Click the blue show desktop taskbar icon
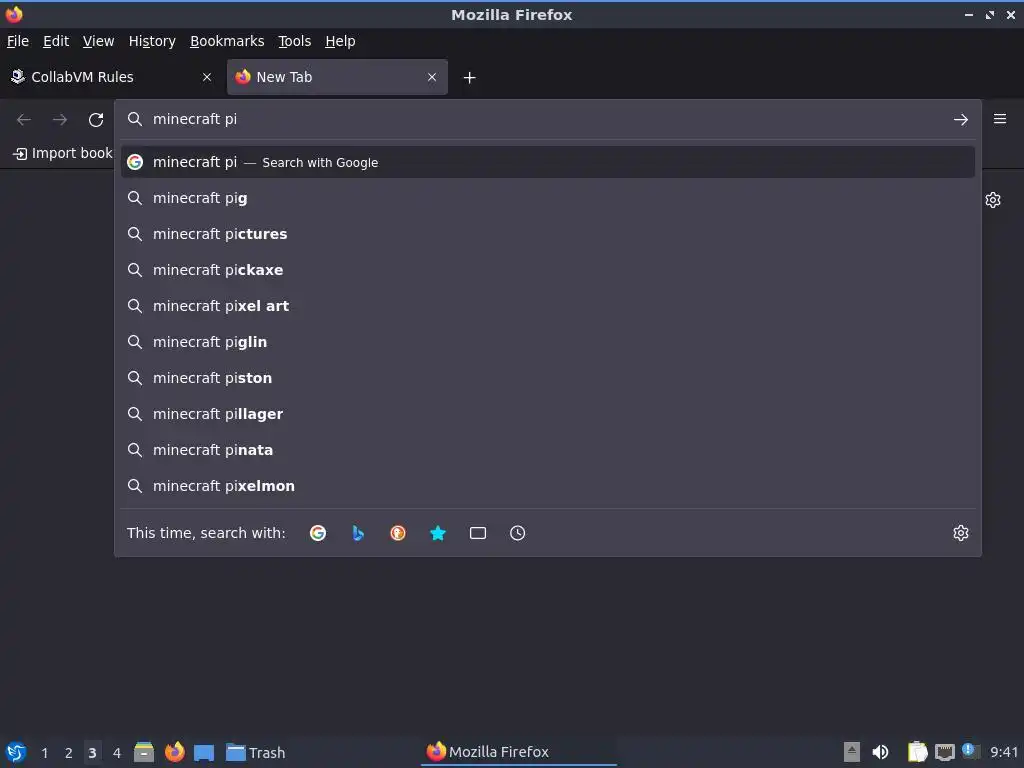 coord(204,752)
